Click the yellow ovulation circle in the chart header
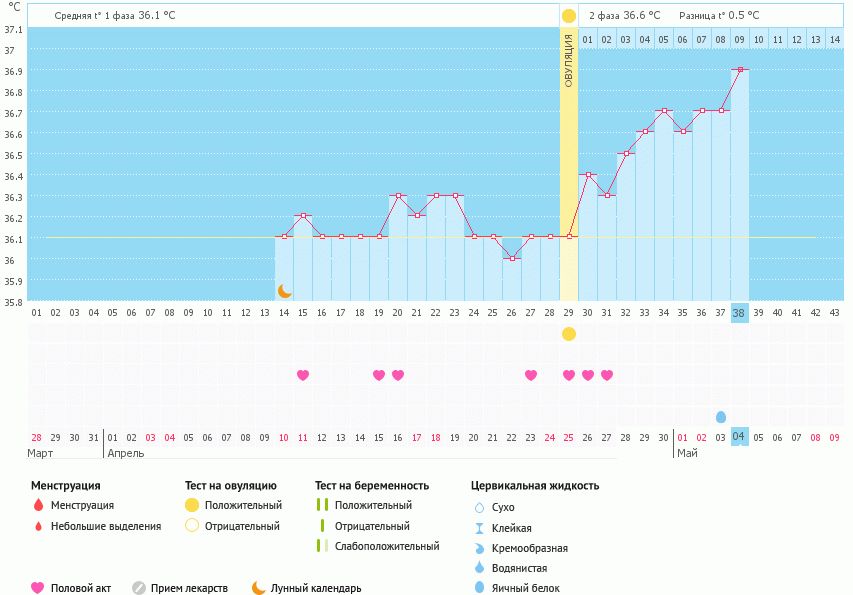The image size is (853, 595). click(x=569, y=16)
